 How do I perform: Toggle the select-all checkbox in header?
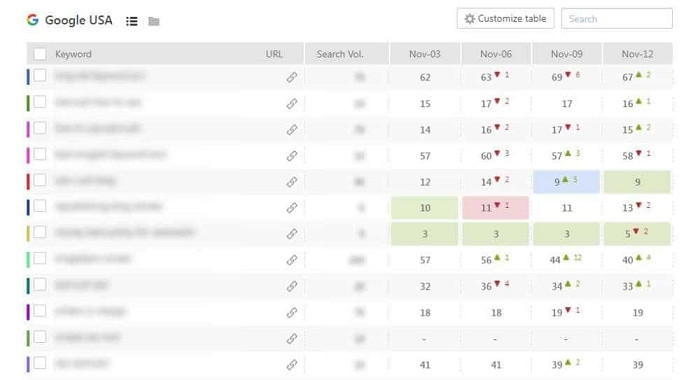point(40,54)
